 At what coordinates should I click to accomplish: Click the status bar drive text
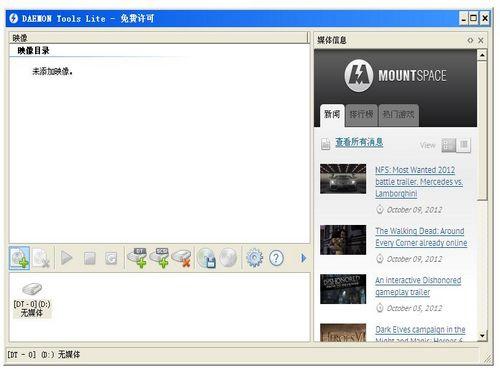tap(43, 354)
